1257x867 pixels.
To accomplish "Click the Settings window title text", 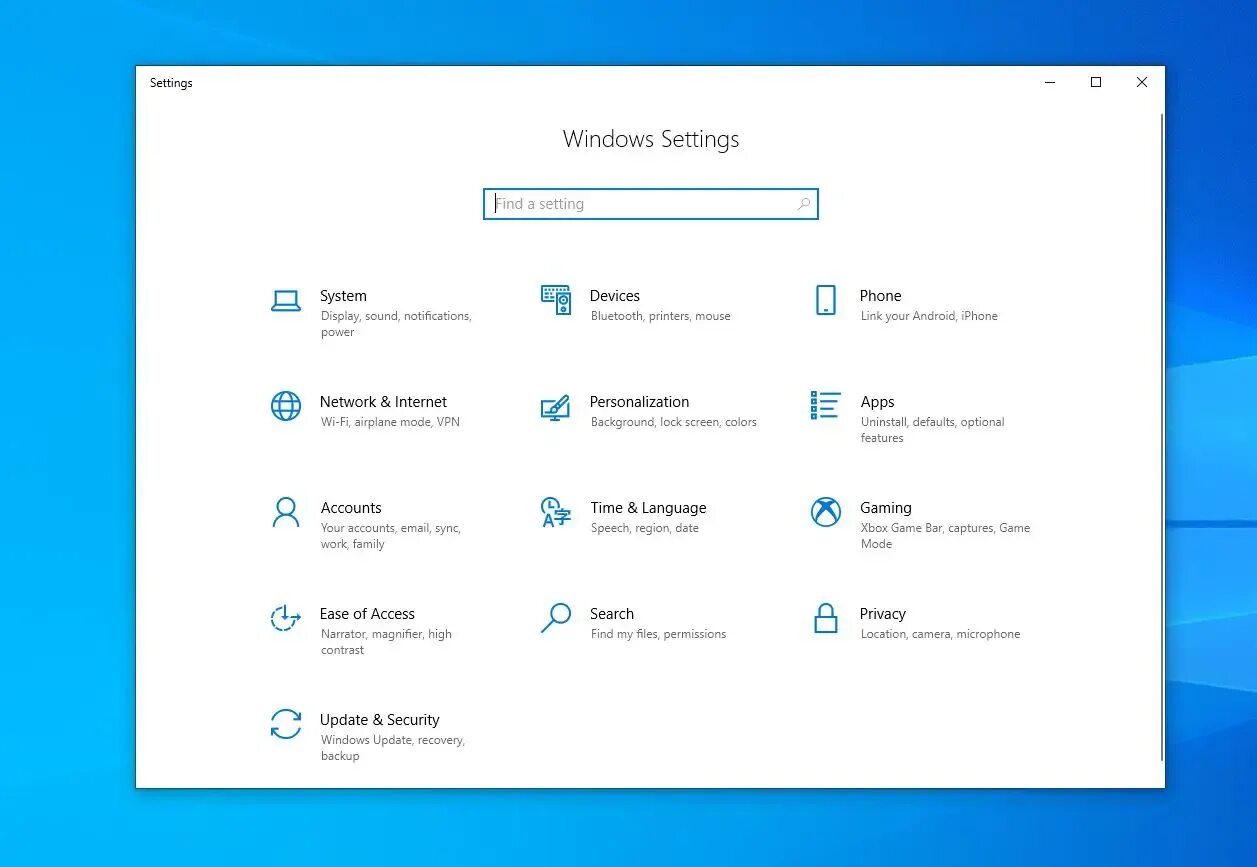I will [x=171, y=83].
